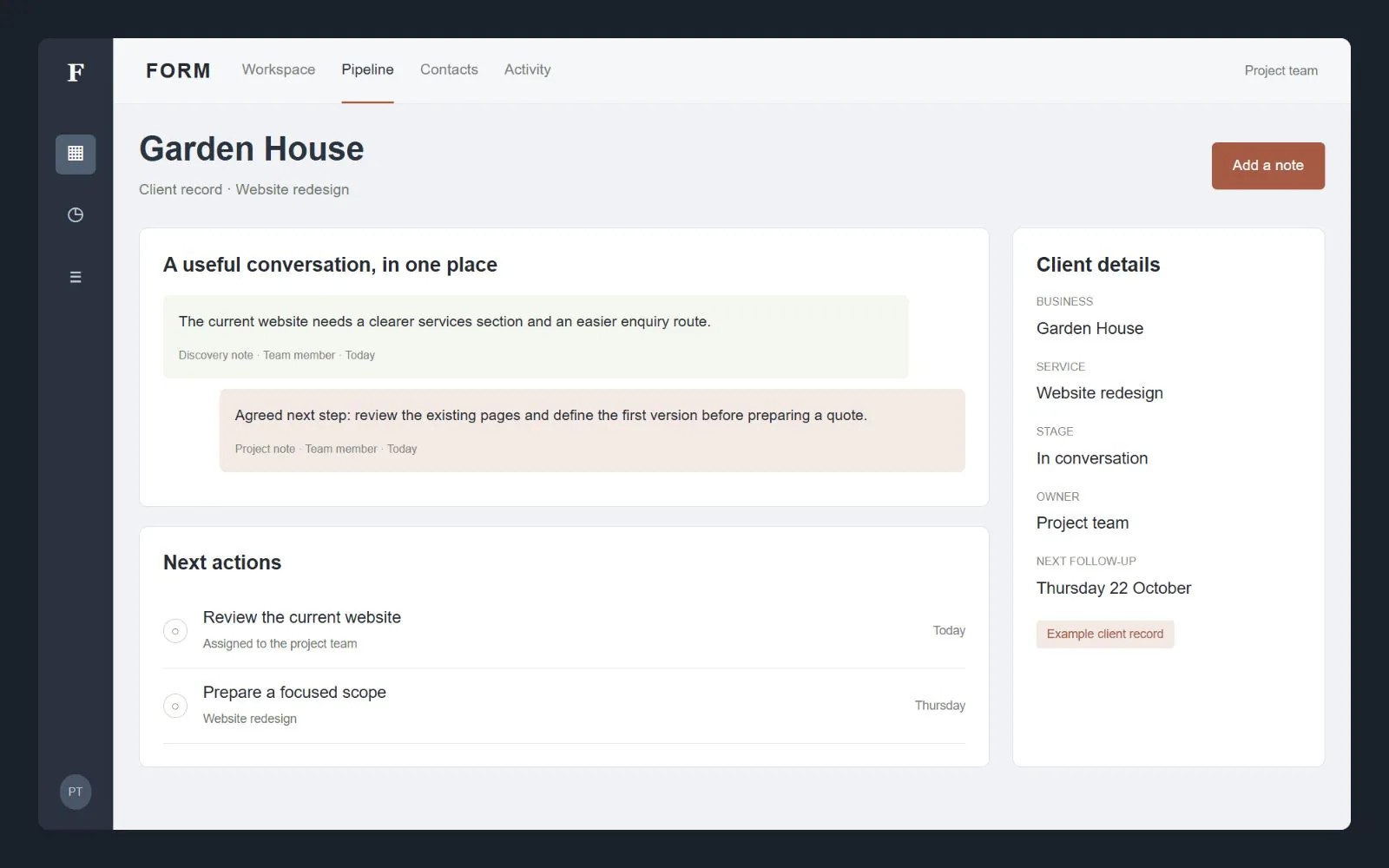1389x868 pixels.
Task: Click the follow-up date Thursday 22 October
Action: (1114, 589)
